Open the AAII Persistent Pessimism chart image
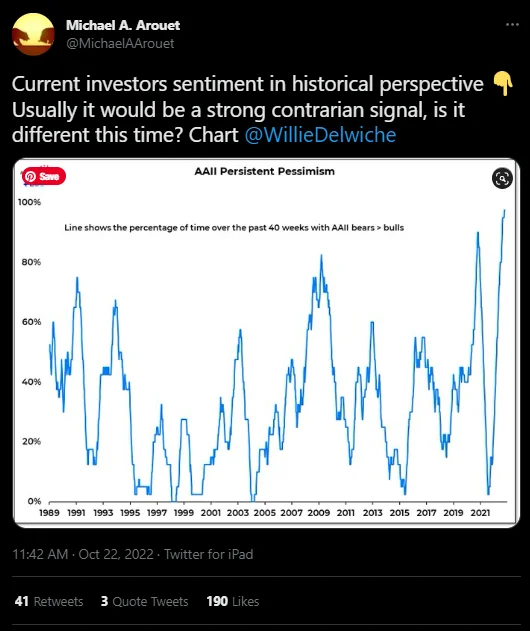Viewport: 530px width, 631px height. tap(266, 343)
